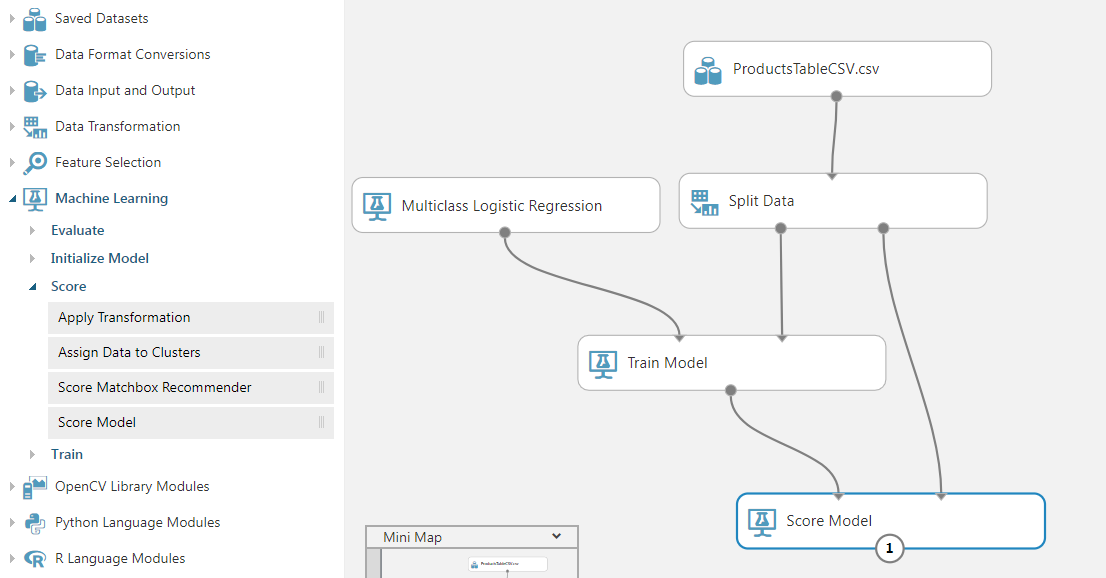This screenshot has height=578, width=1106.
Task: Click the Feature Selection magnifier icon
Action: point(32,162)
